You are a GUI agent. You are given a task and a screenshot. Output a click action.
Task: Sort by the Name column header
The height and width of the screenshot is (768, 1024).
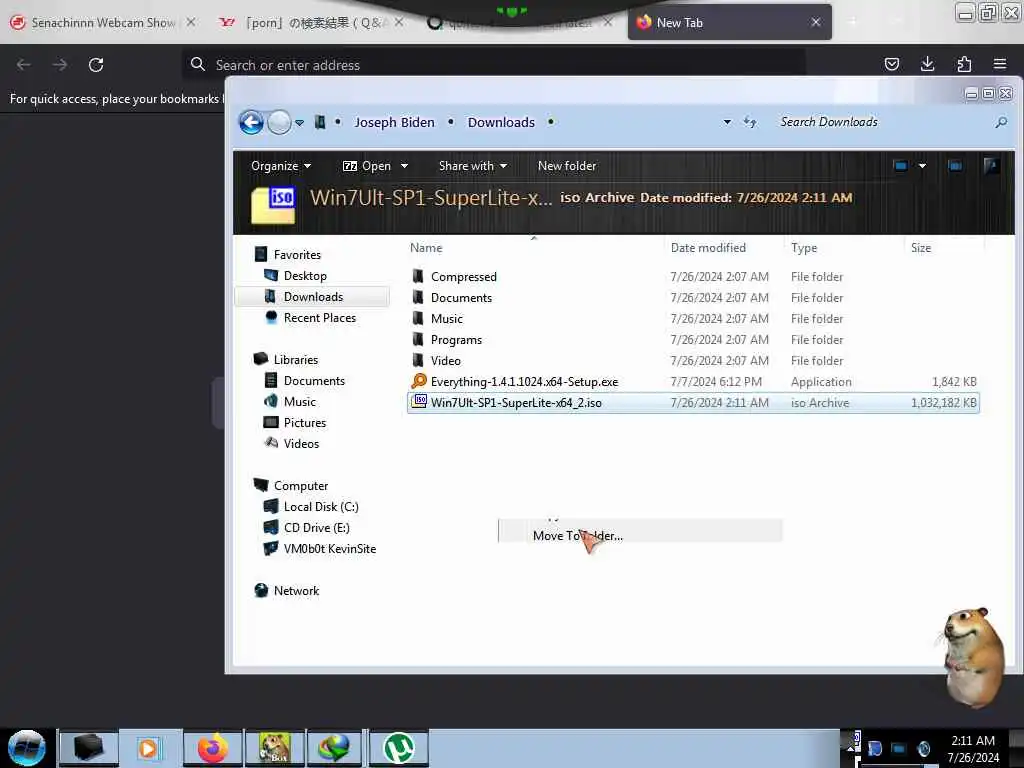click(426, 248)
